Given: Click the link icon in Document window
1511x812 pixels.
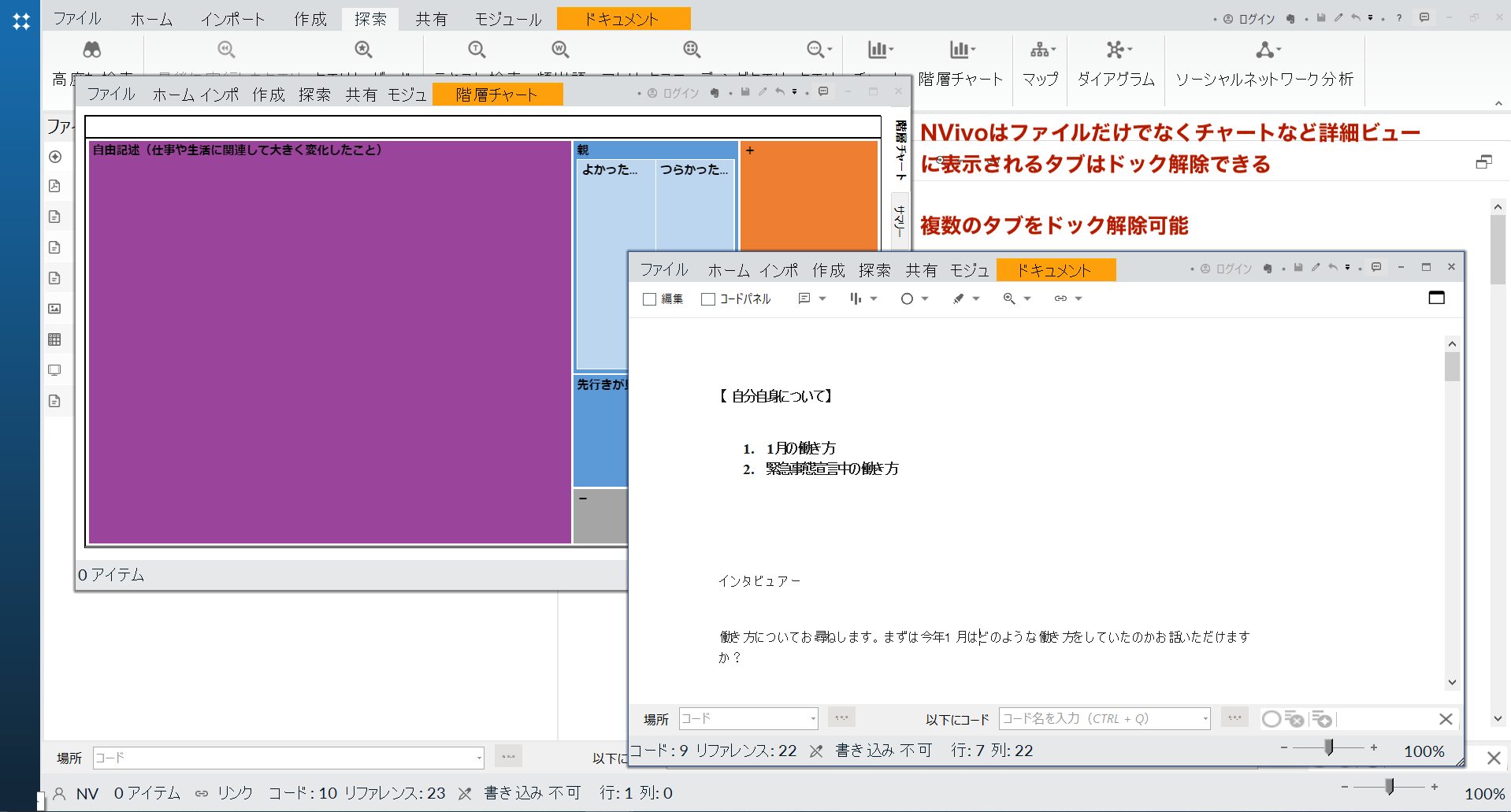Looking at the screenshot, I should coord(1060,298).
